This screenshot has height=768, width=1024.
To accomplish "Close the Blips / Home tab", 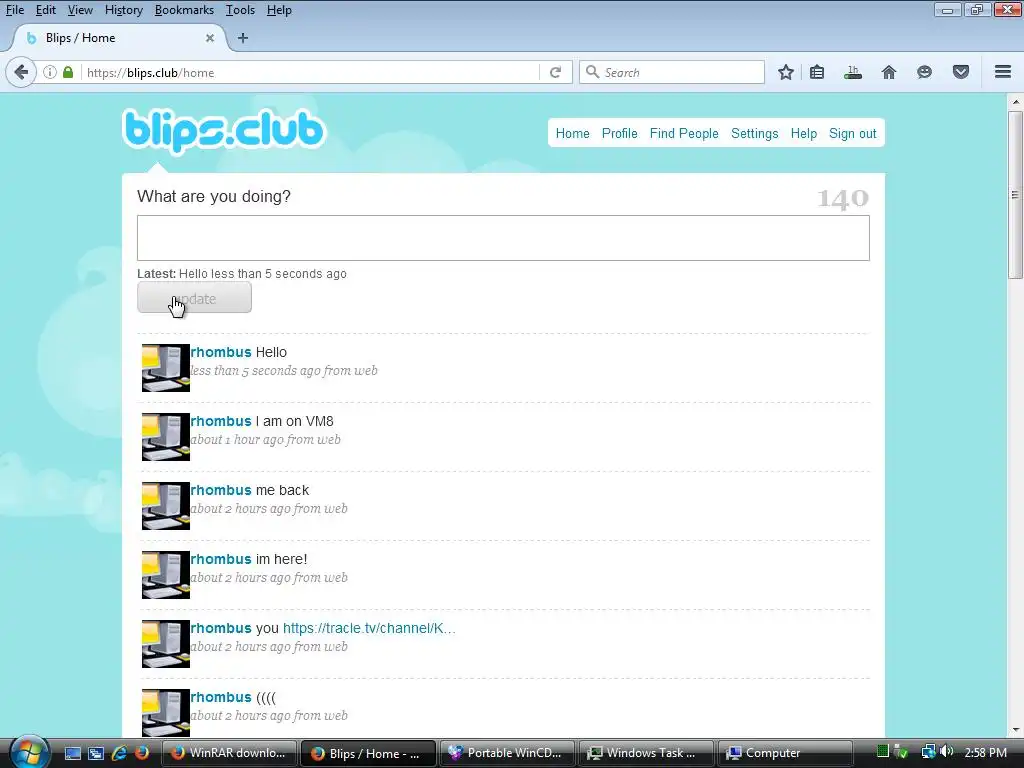I will 210,38.
